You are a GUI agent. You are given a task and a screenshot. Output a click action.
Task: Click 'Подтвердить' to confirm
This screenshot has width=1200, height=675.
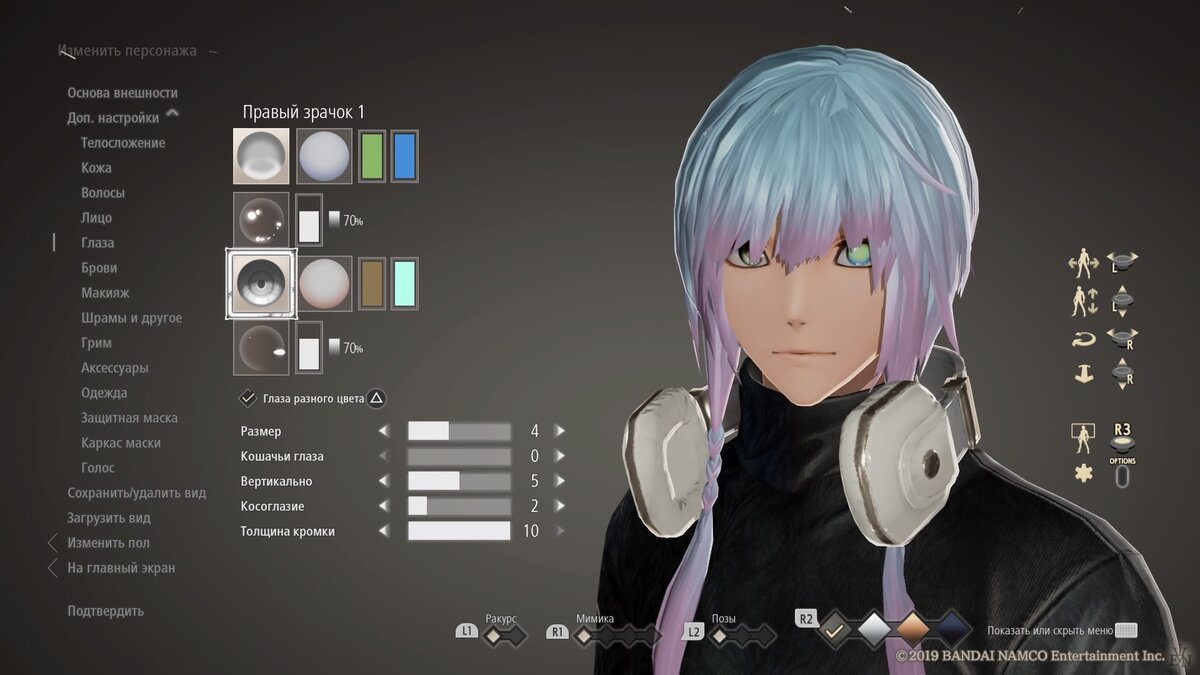coord(106,611)
